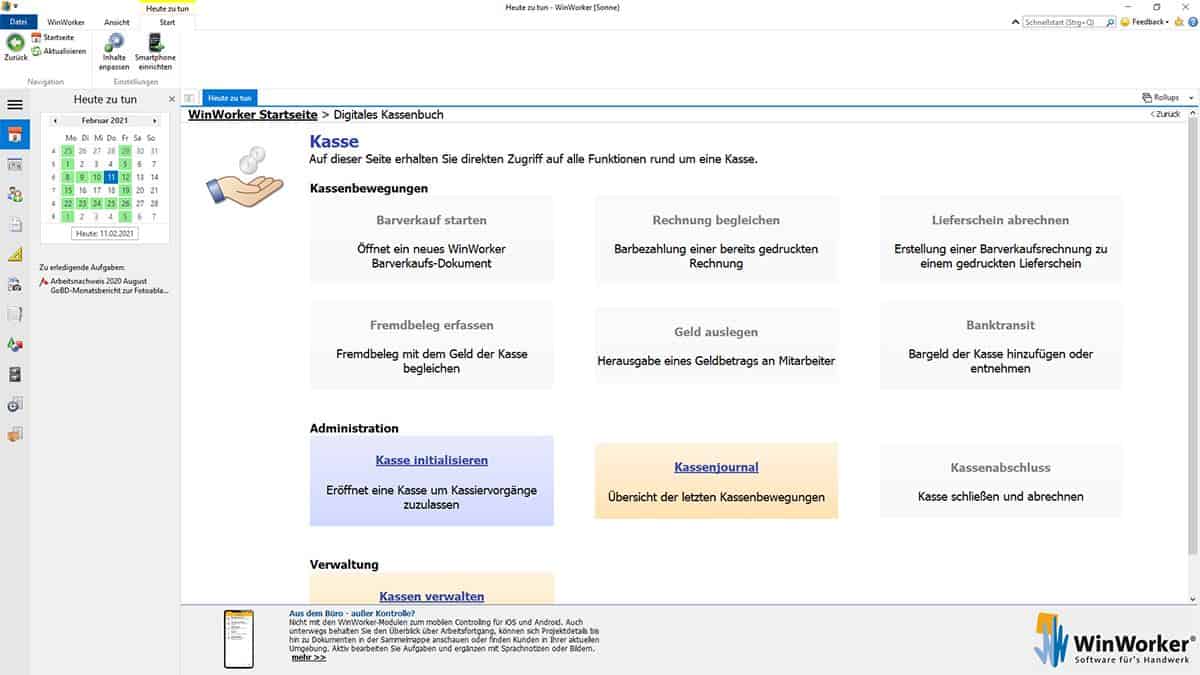Screen dimensions: 1200x675
Task: Go to next month in calendar
Action: (x=155, y=120)
